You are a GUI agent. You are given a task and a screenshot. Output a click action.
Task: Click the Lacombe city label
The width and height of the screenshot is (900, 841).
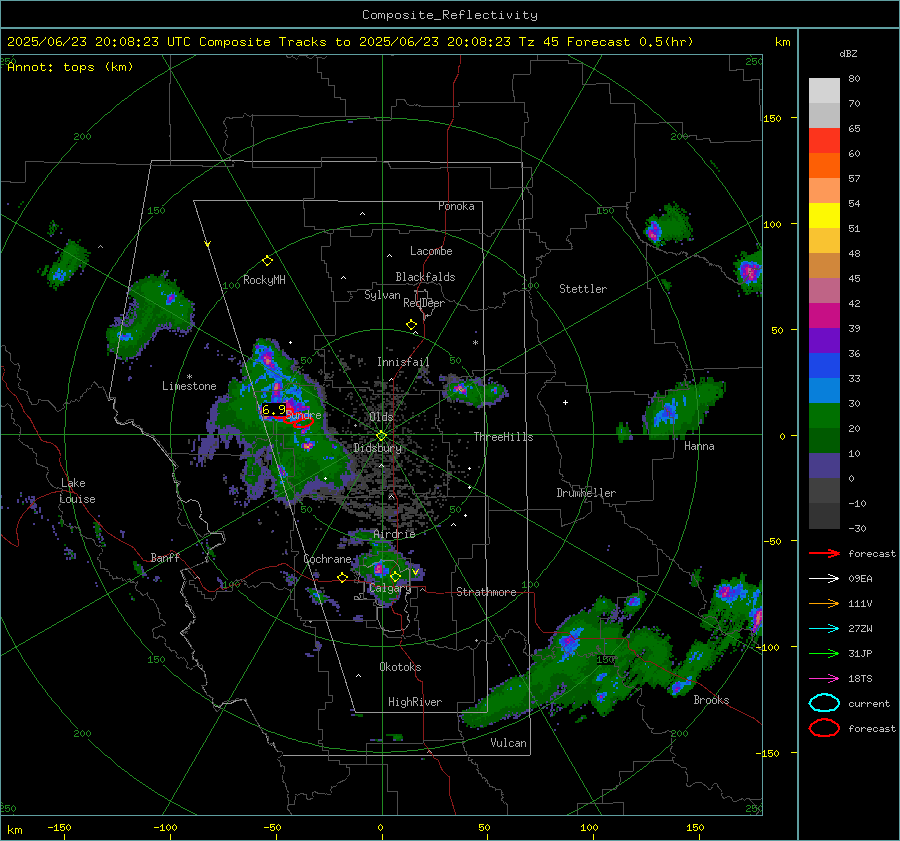(x=431, y=251)
